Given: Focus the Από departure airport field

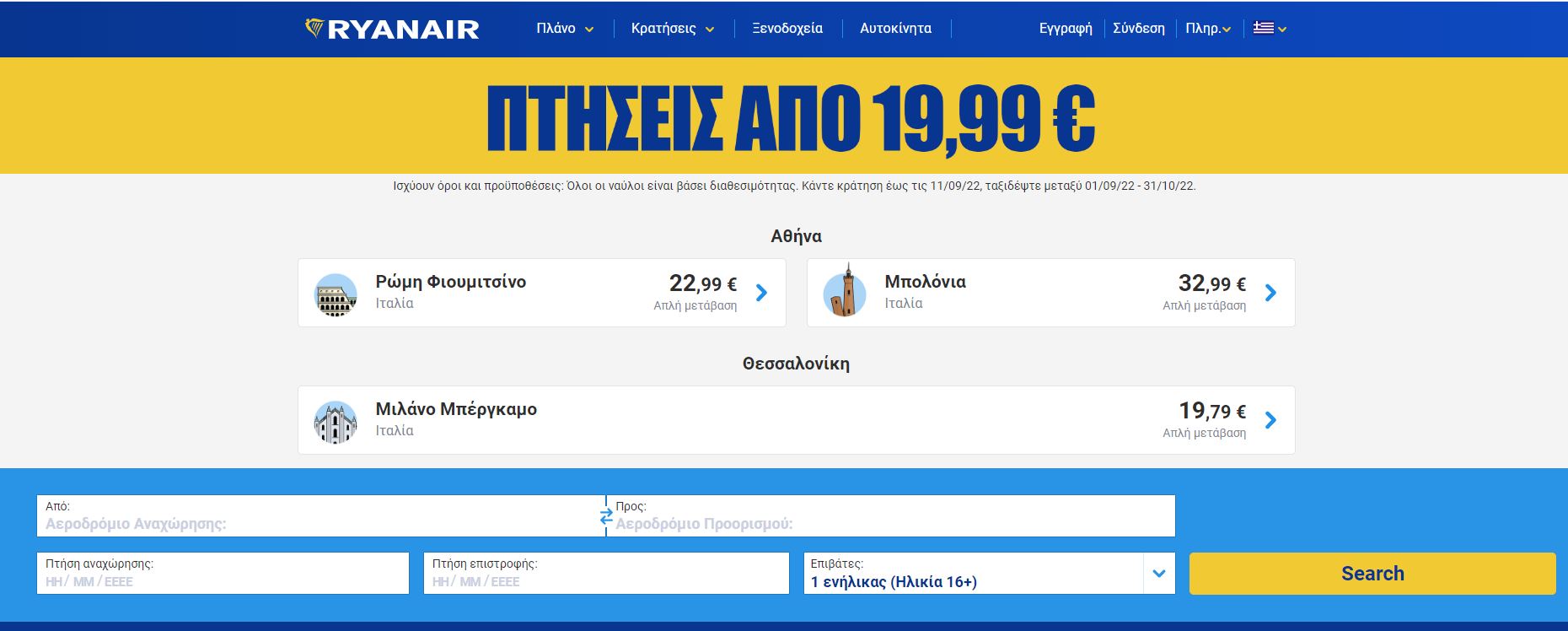Looking at the screenshot, I should pos(320,515).
